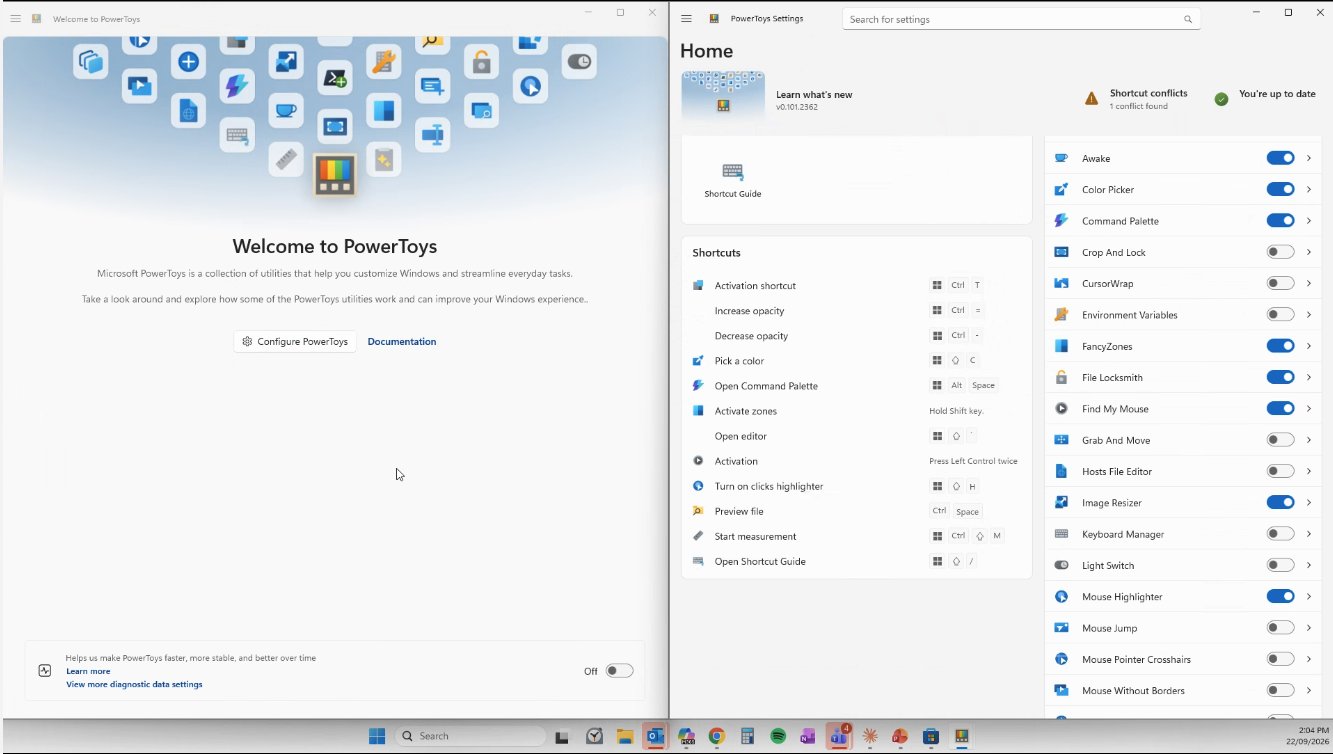
Task: Enable the CursorWrap toggle
Action: [1280, 284]
